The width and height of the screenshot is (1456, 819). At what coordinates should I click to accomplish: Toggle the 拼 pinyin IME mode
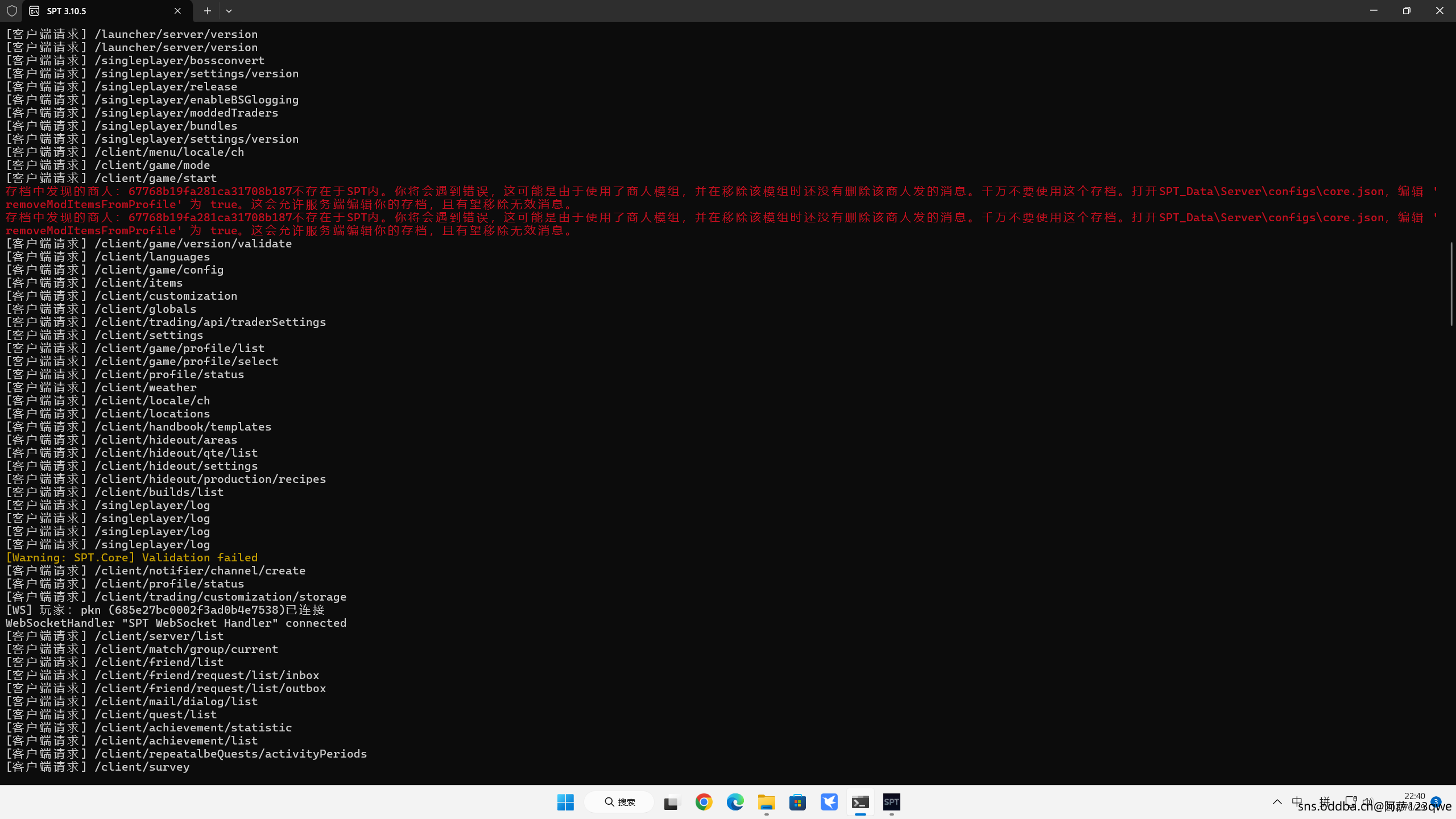coord(1325,801)
